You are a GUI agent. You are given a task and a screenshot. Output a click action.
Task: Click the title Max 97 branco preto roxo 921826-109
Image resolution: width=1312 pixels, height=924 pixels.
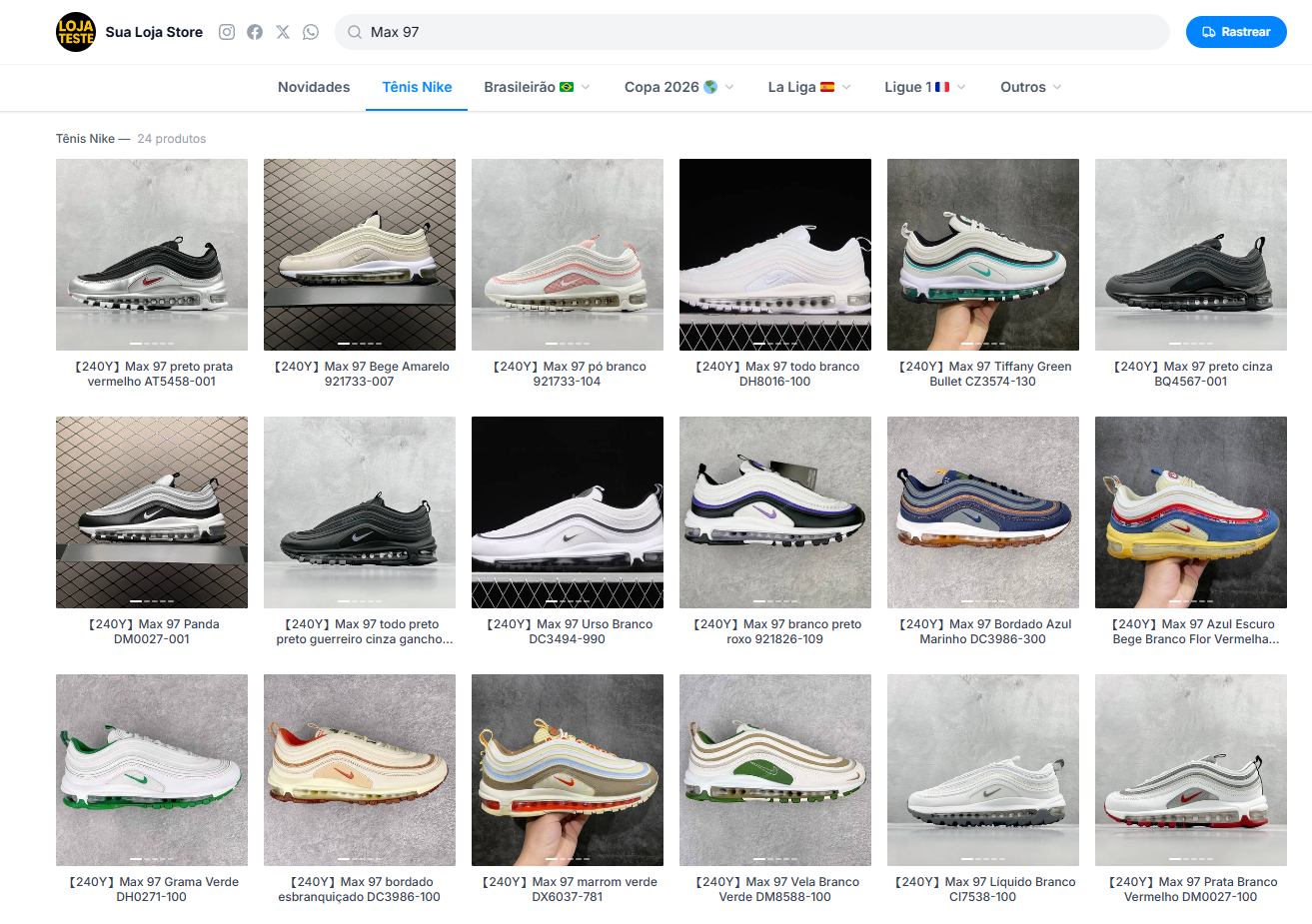(775, 631)
